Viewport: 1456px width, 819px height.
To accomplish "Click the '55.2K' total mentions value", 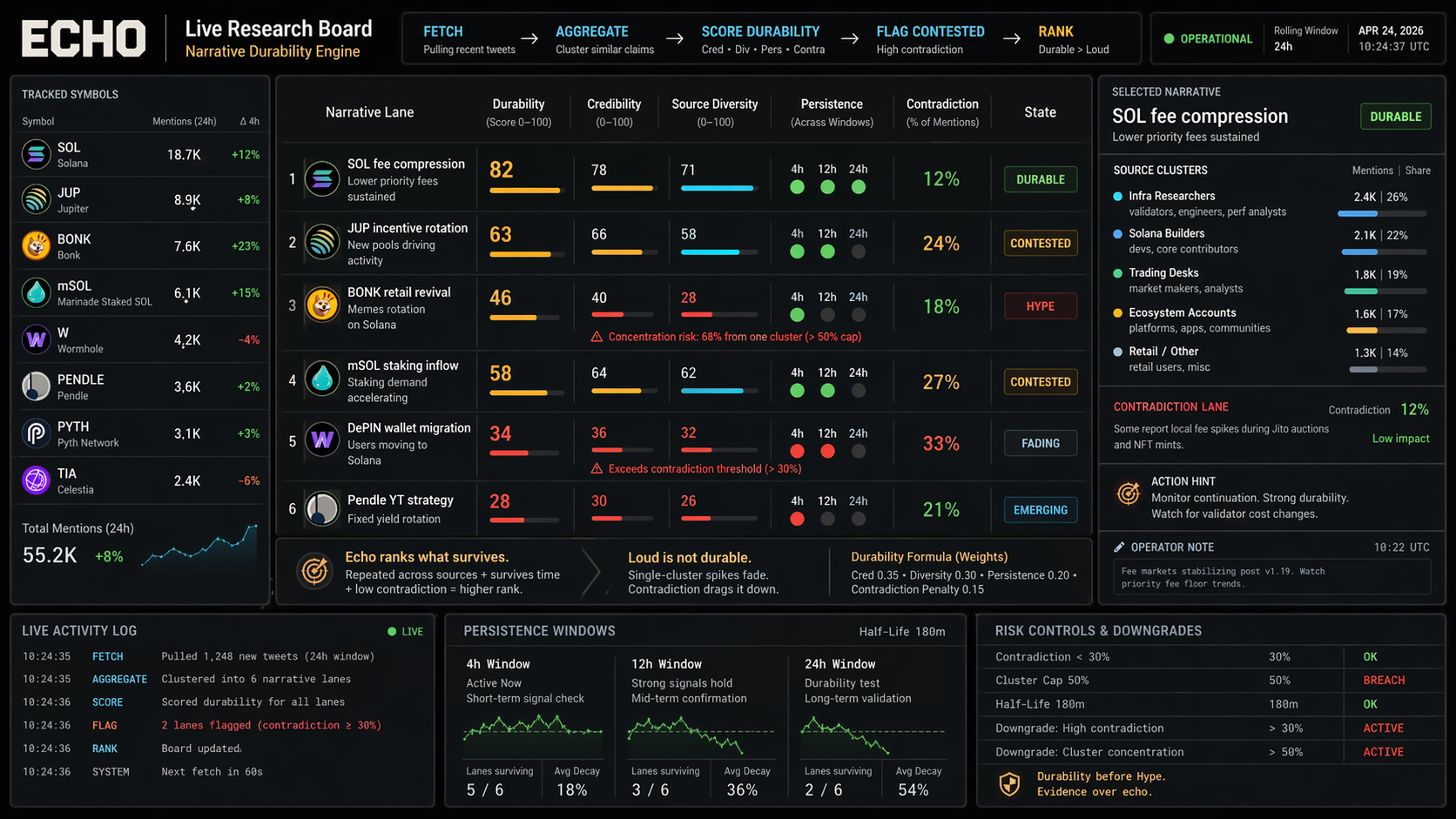I will point(50,555).
